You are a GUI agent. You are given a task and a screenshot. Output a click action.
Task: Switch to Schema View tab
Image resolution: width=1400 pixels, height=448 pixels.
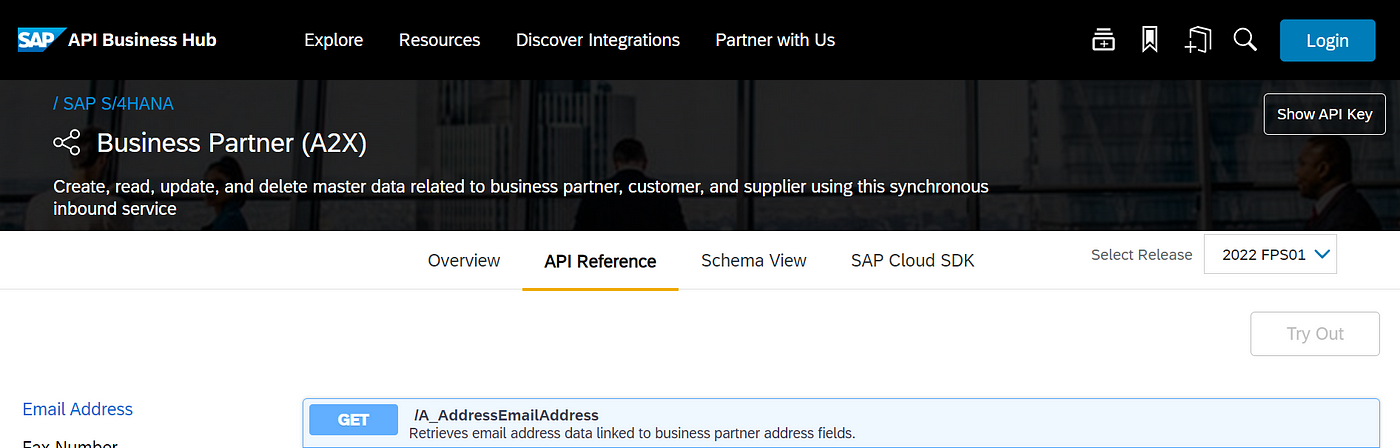[x=754, y=261]
